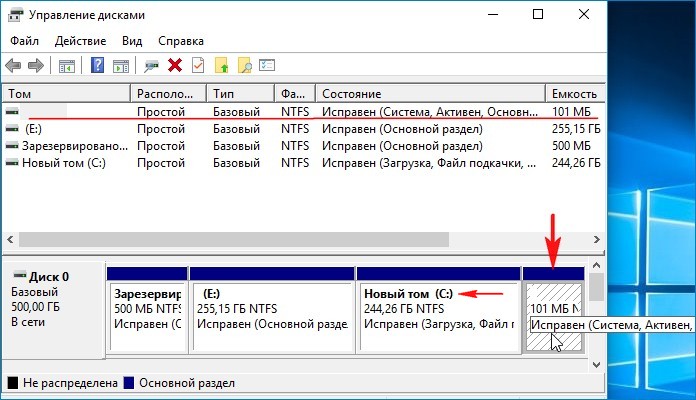Click the red X delete icon
Viewport: 696px width, 400px height.
(175, 65)
